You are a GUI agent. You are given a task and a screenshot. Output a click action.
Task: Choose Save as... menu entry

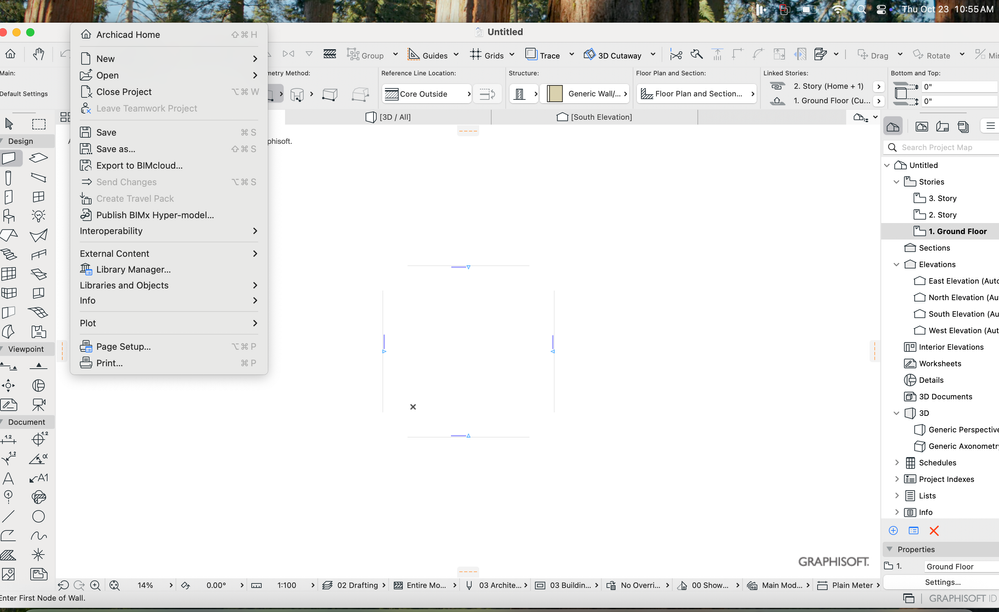(168, 149)
